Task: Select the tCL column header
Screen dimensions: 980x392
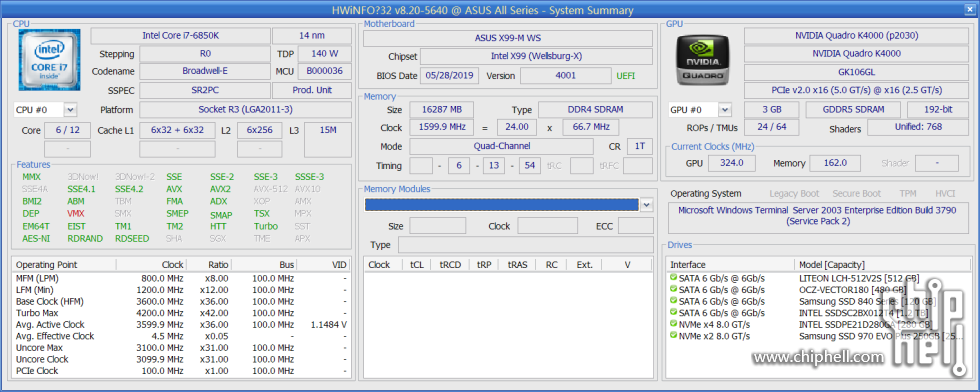Action: (416, 264)
